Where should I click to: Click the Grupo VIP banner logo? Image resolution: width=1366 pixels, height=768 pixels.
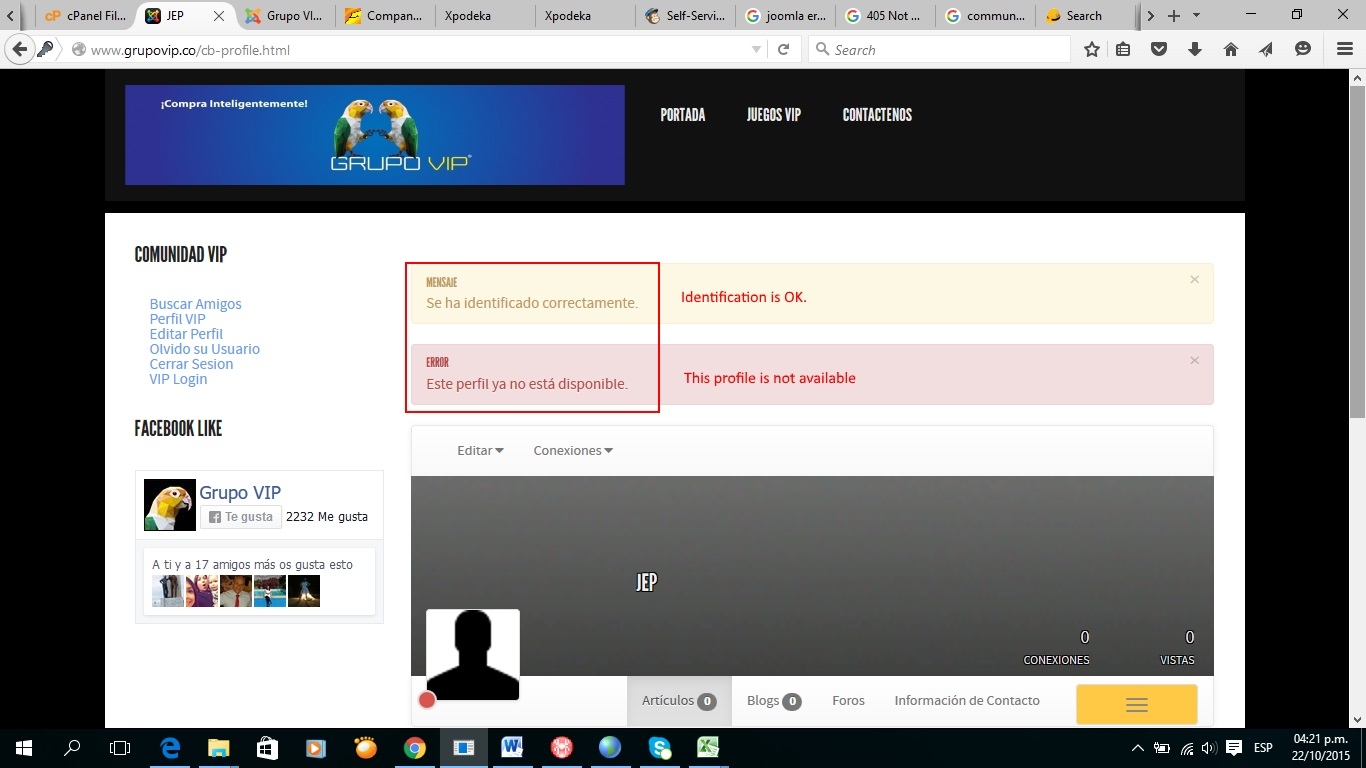pos(375,135)
